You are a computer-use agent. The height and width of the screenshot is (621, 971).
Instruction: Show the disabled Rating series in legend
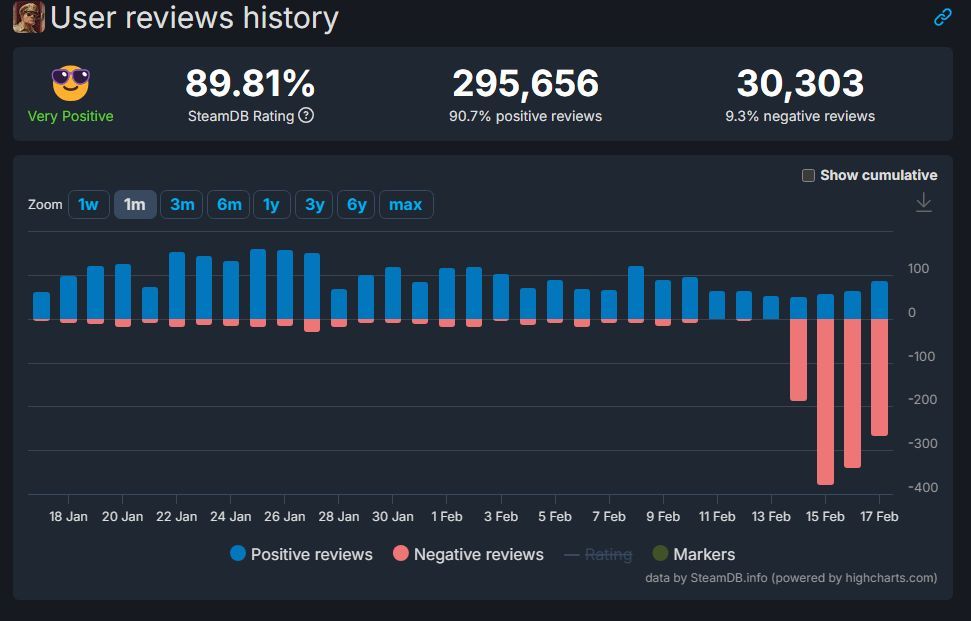click(598, 554)
